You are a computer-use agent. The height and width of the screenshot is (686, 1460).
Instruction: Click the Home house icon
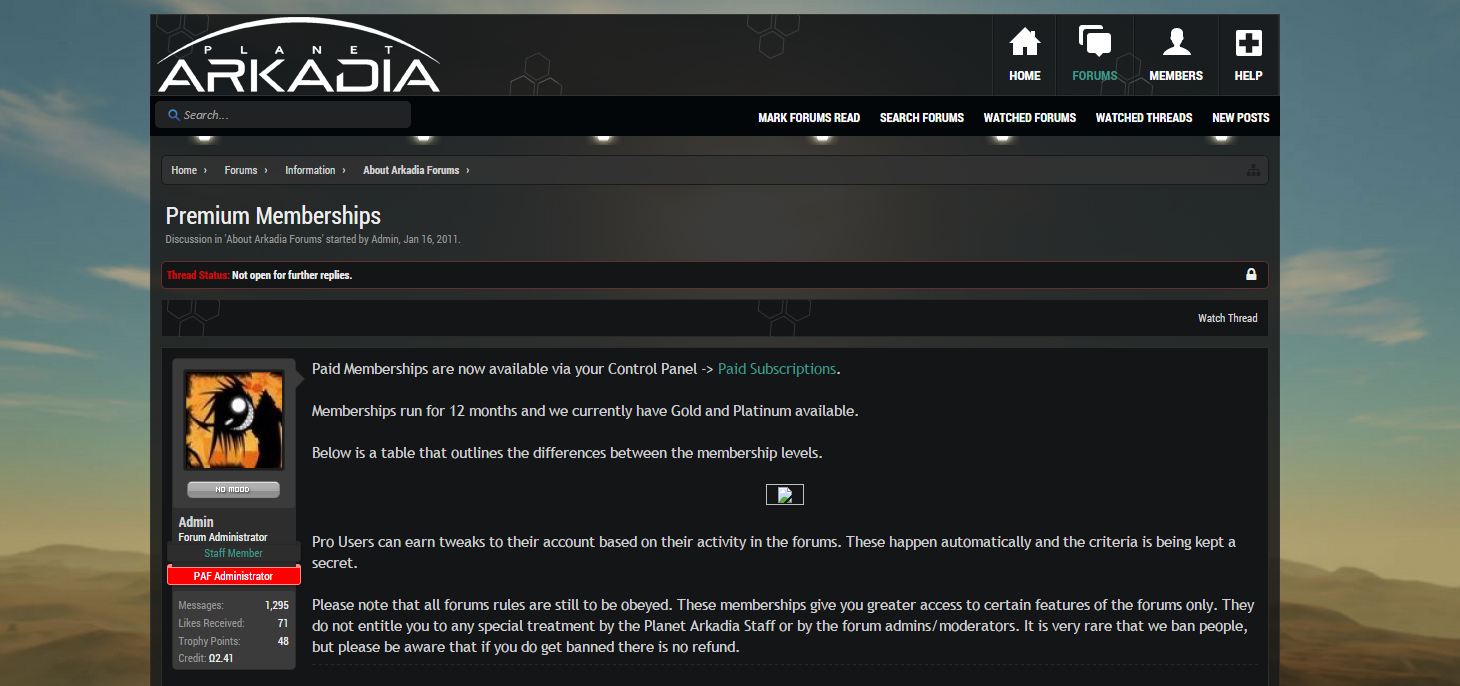(x=1024, y=43)
